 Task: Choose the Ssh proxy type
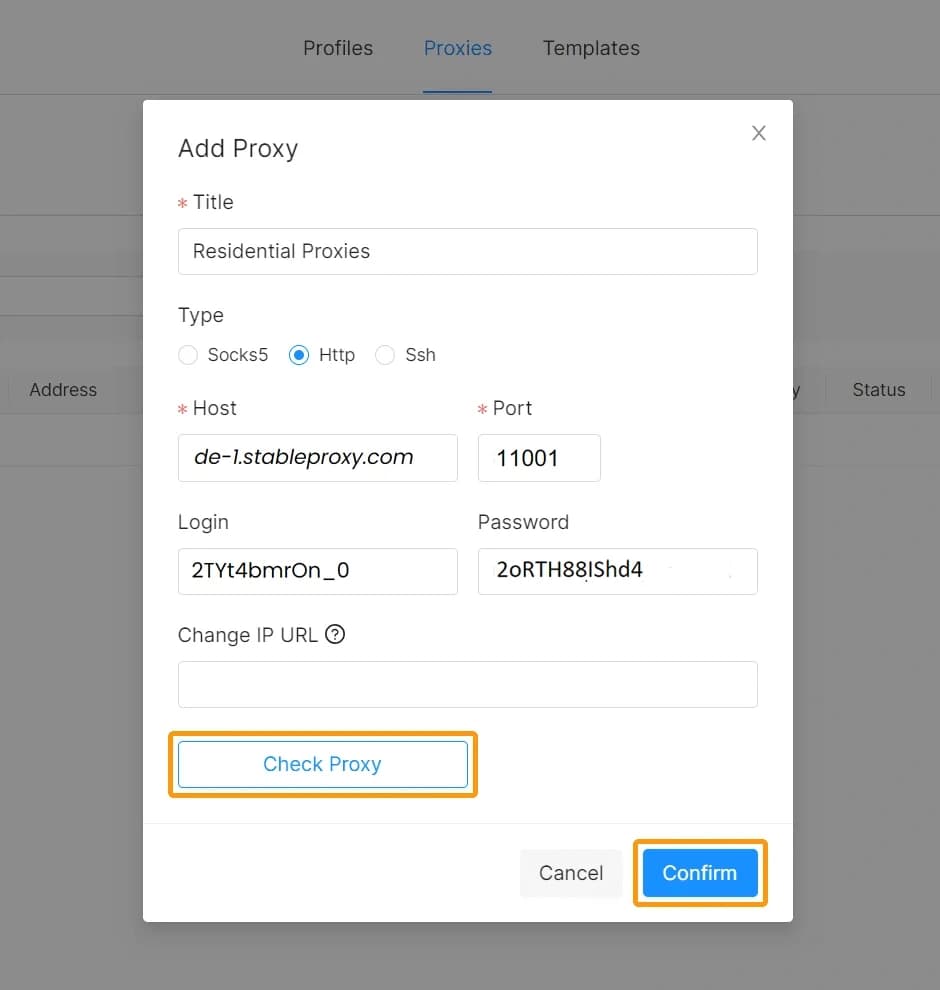(385, 355)
